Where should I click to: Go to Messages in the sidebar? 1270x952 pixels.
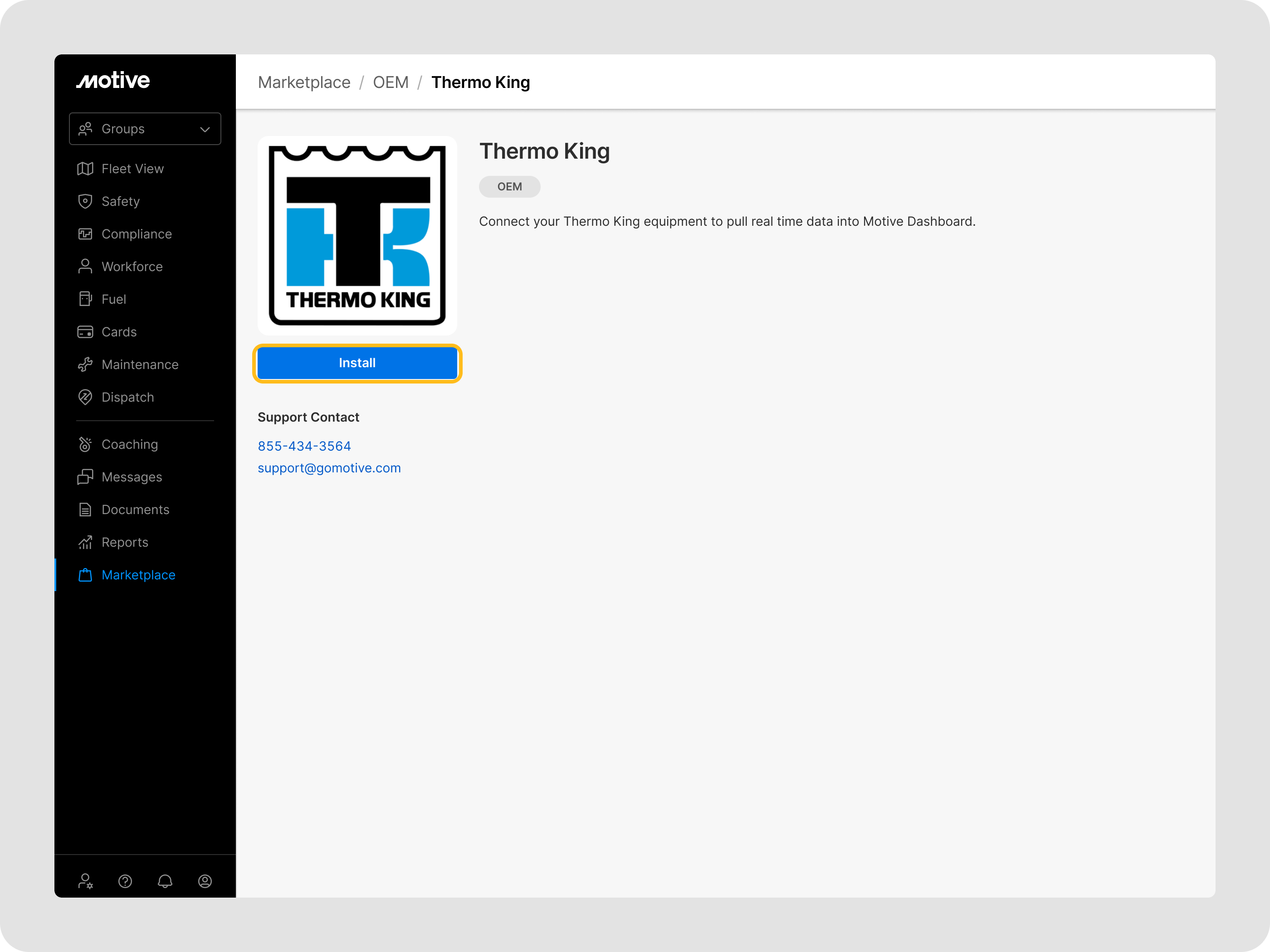click(132, 477)
